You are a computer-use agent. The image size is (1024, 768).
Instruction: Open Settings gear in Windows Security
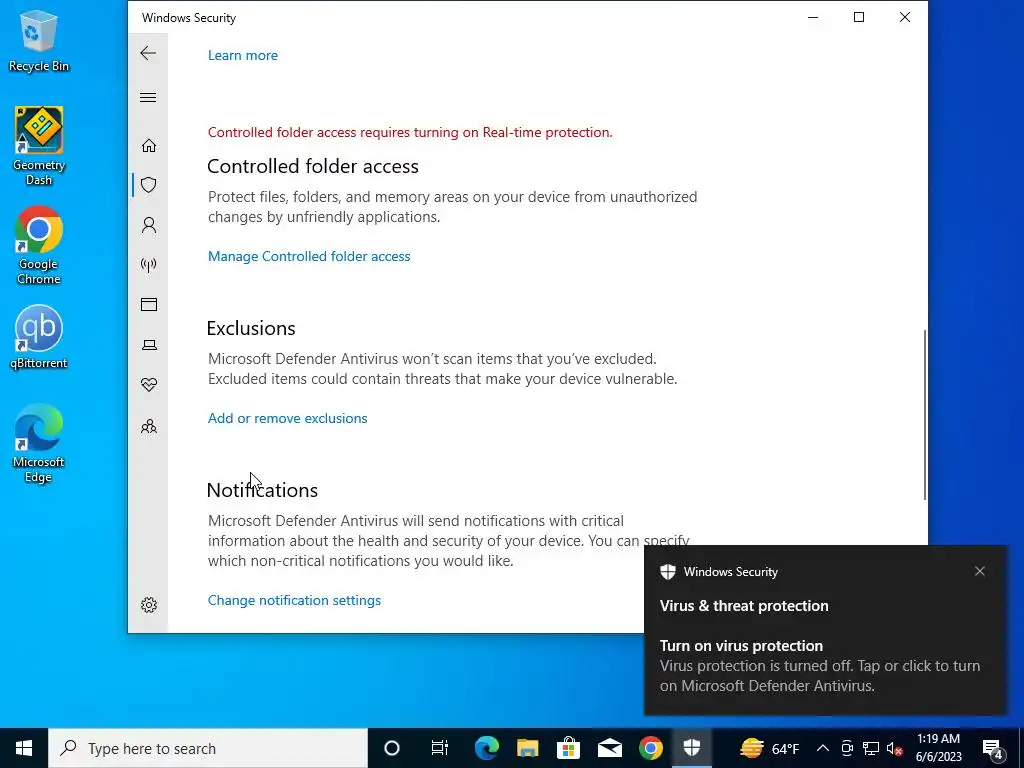[x=149, y=605]
